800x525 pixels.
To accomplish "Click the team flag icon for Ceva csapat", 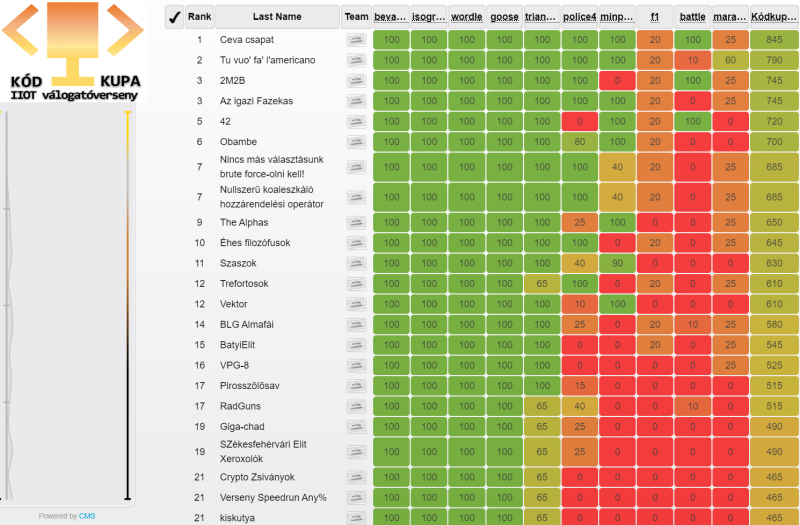I will click(x=356, y=40).
